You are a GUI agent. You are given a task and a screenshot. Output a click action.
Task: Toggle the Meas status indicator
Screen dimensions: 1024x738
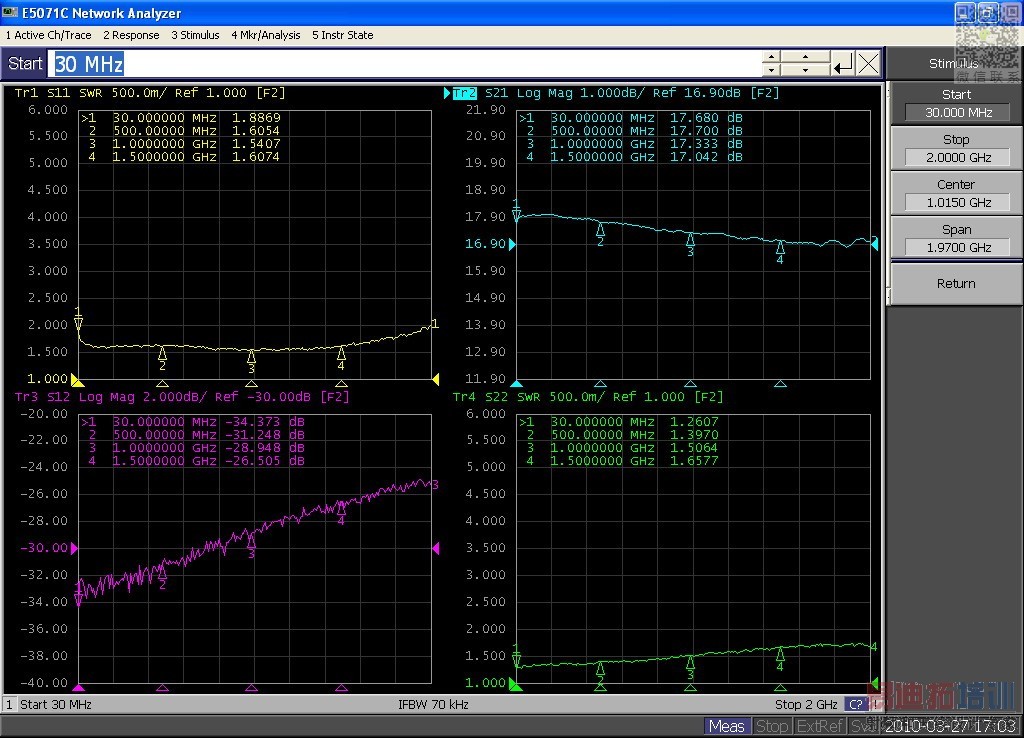(726, 726)
